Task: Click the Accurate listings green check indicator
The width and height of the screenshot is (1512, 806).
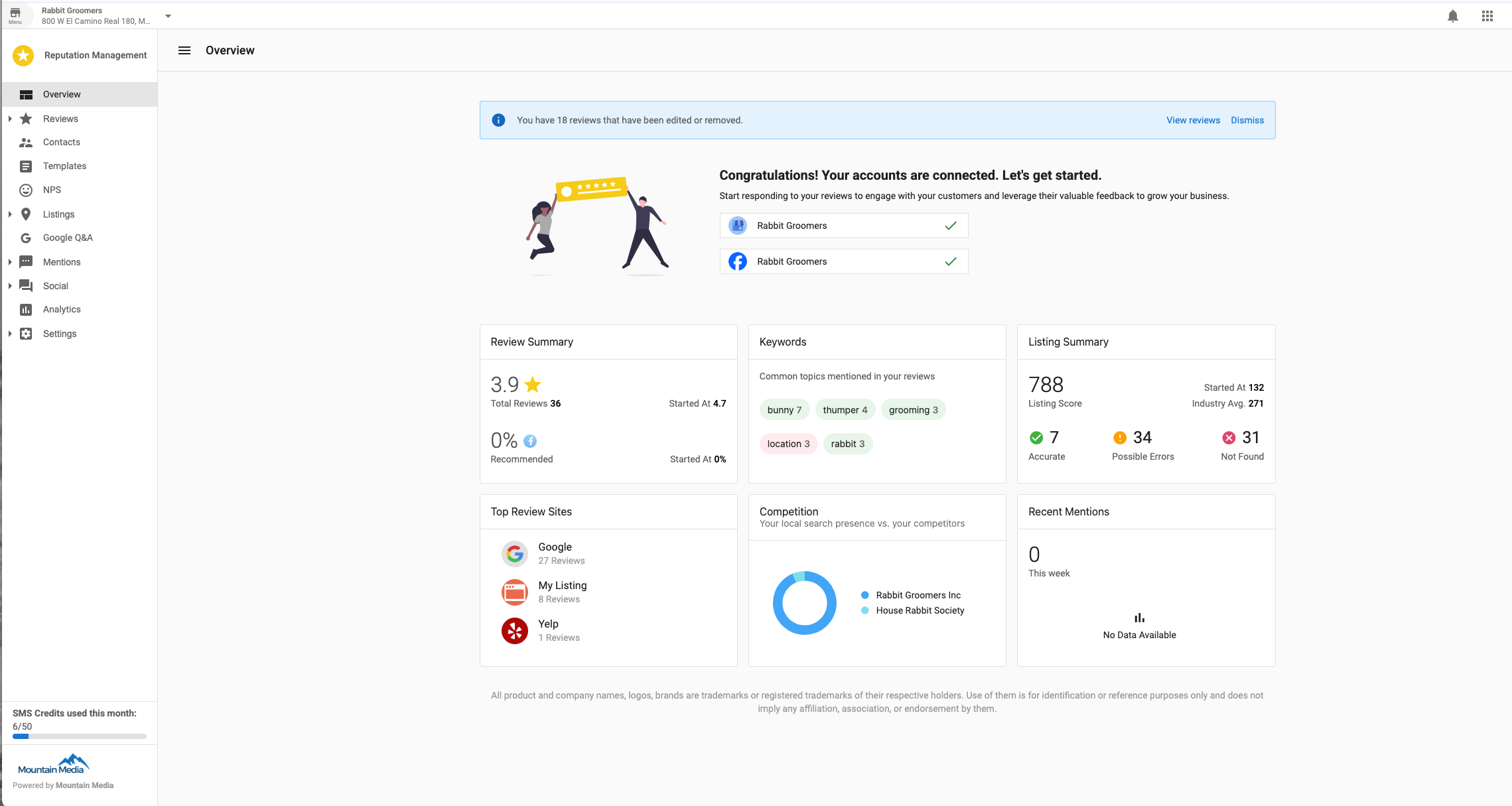Action: (x=1036, y=437)
